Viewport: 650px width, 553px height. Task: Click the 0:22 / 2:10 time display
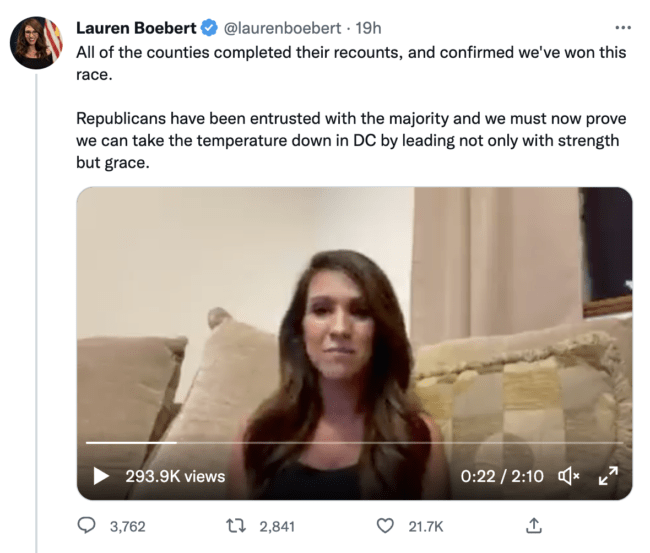click(x=503, y=476)
